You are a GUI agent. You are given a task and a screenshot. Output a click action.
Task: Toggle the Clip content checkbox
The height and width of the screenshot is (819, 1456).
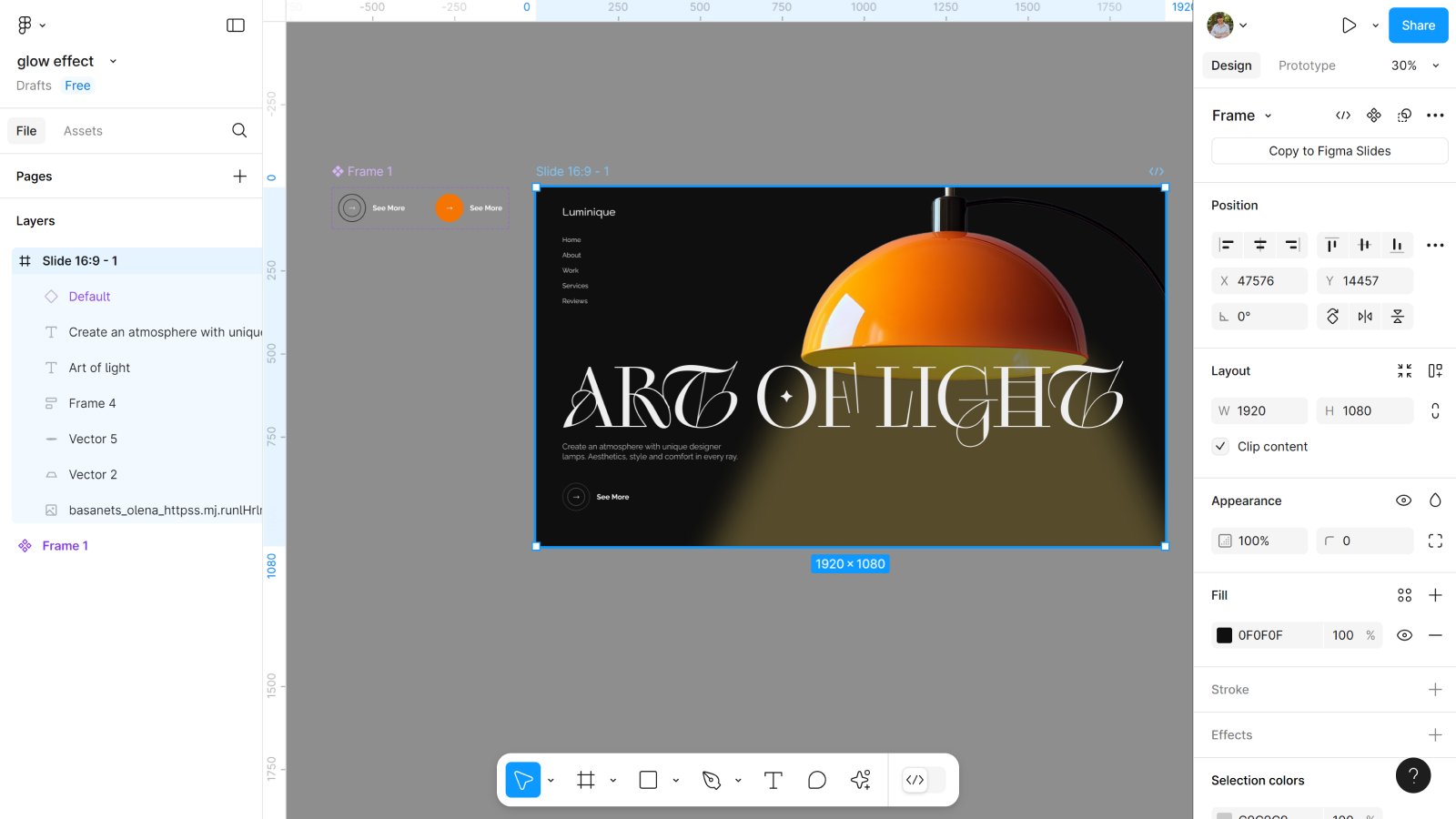[1221, 447]
